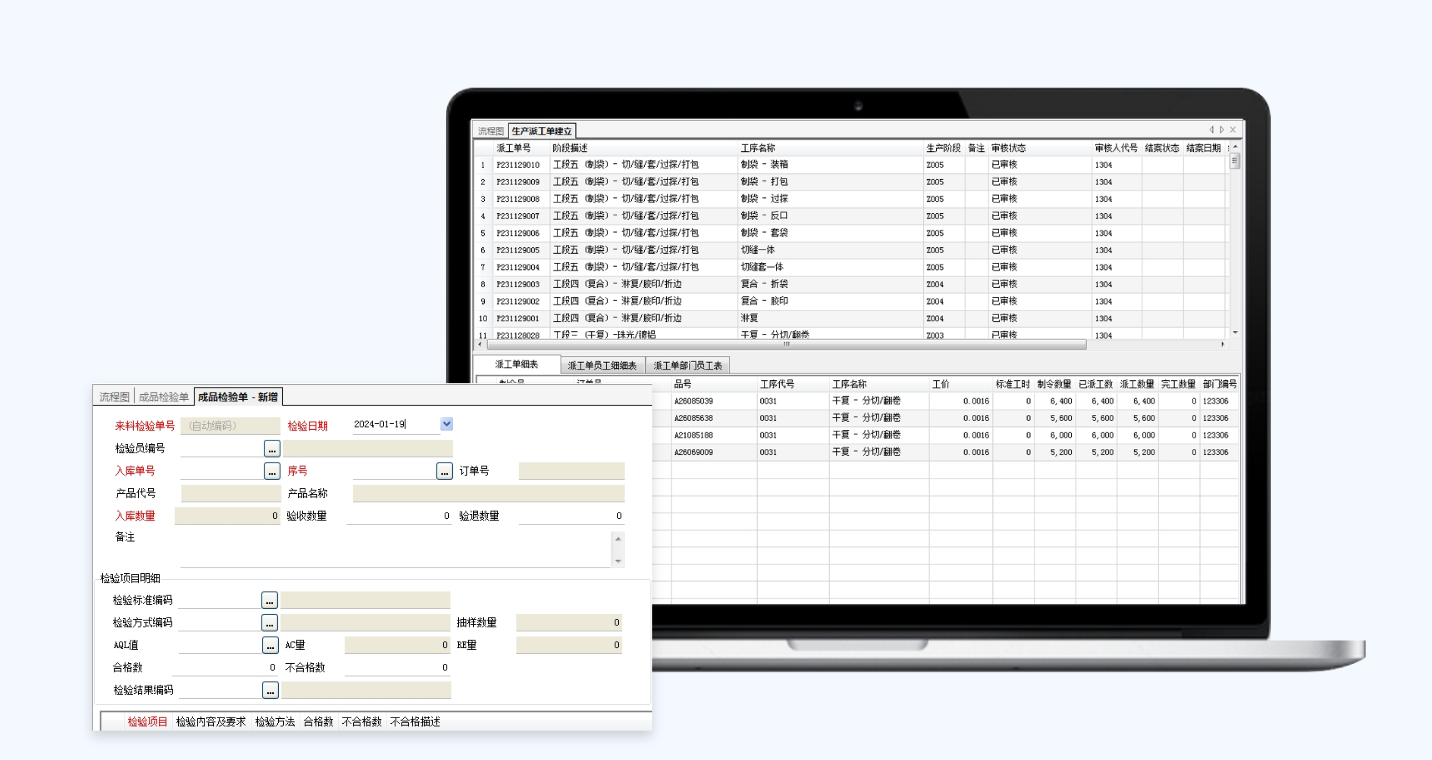Expand the 检验日期 date dropdown
Viewport: 1432px width, 760px height.
446,424
